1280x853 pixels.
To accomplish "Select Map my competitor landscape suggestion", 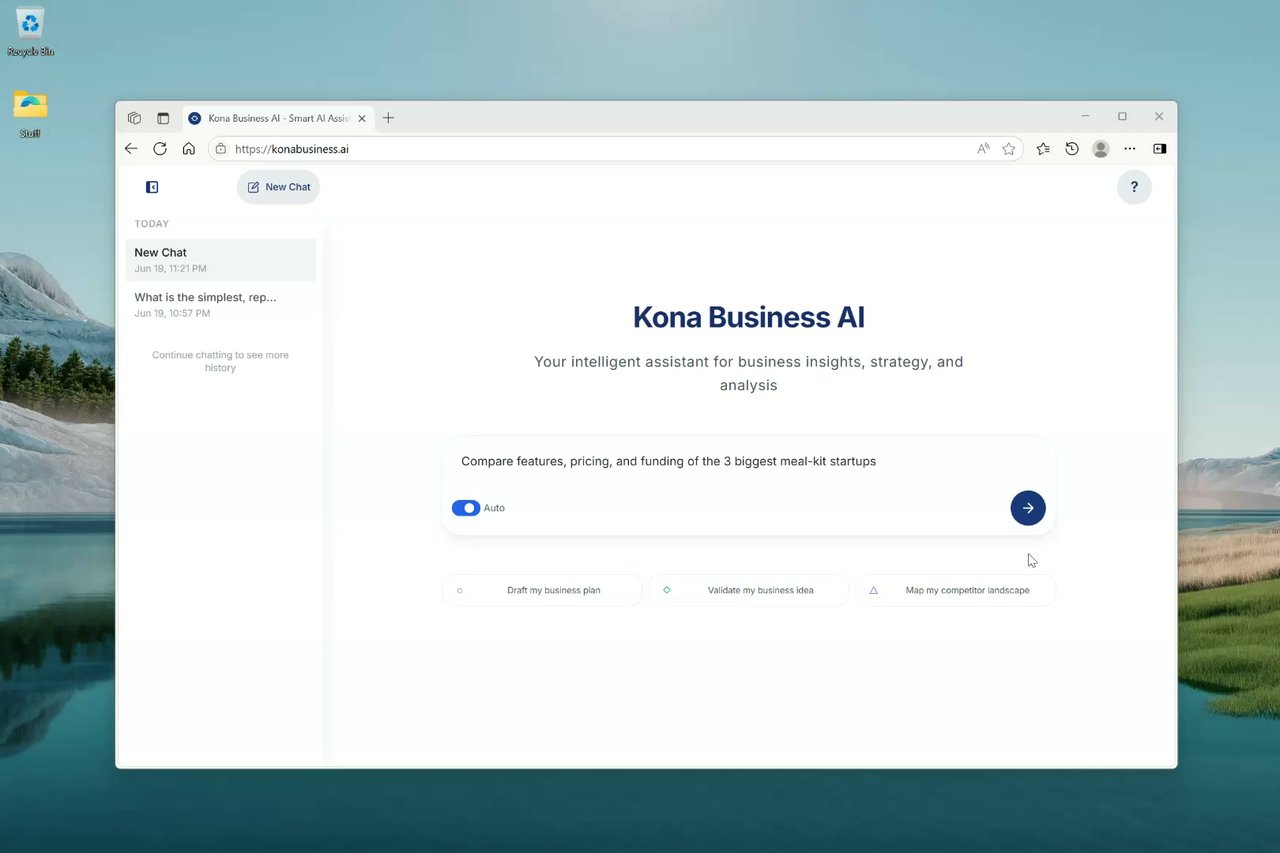I will 956,590.
